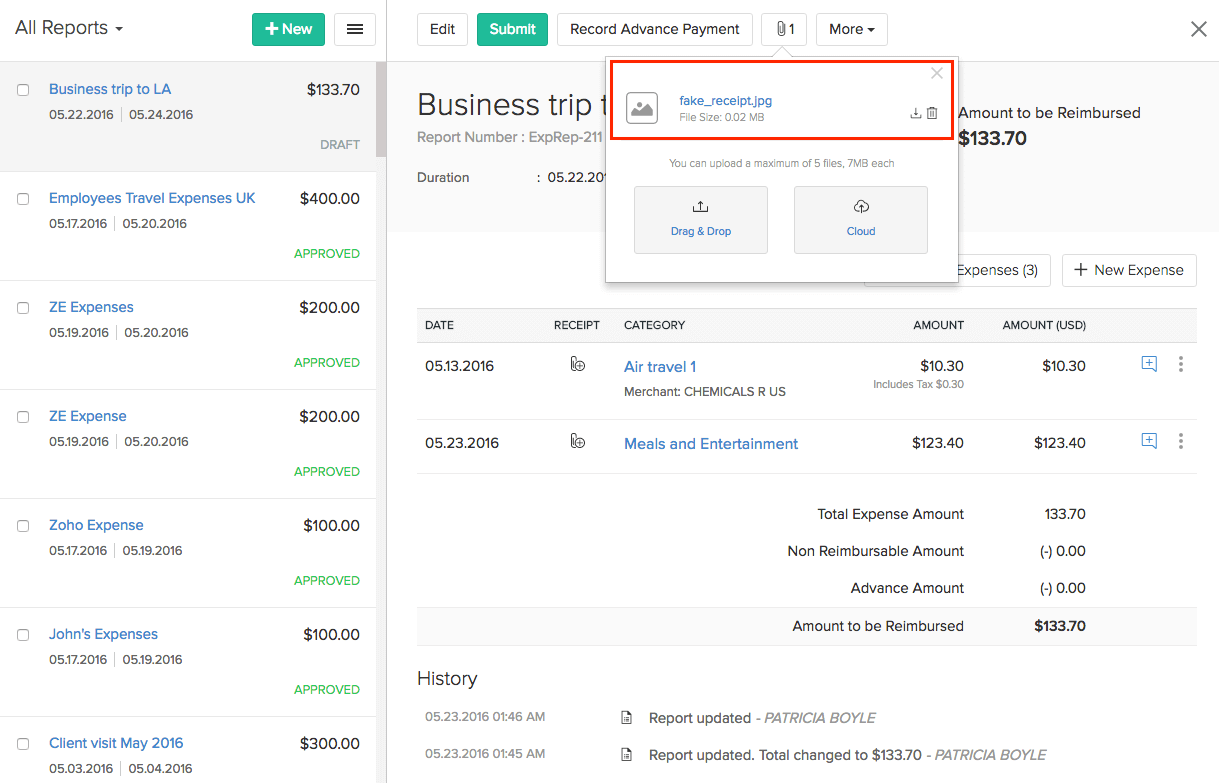Check the Business trip to LA checkbox
The image size is (1219, 783).
point(23,90)
